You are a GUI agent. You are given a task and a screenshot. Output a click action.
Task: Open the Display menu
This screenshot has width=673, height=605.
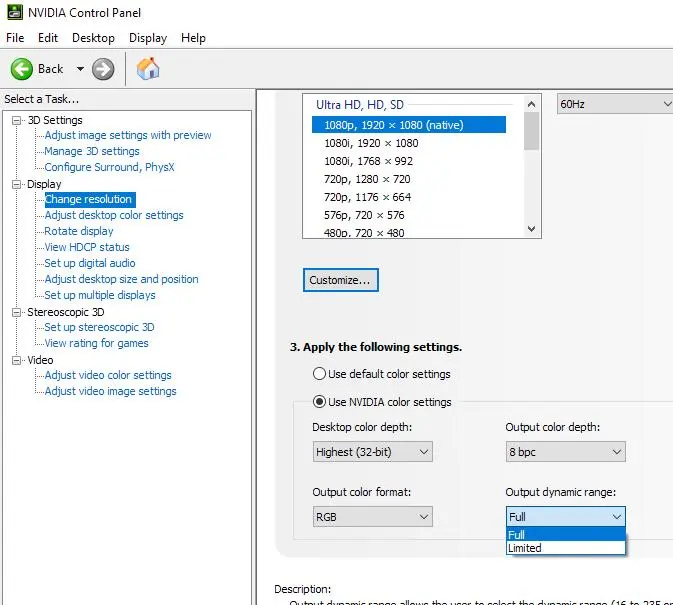(148, 38)
